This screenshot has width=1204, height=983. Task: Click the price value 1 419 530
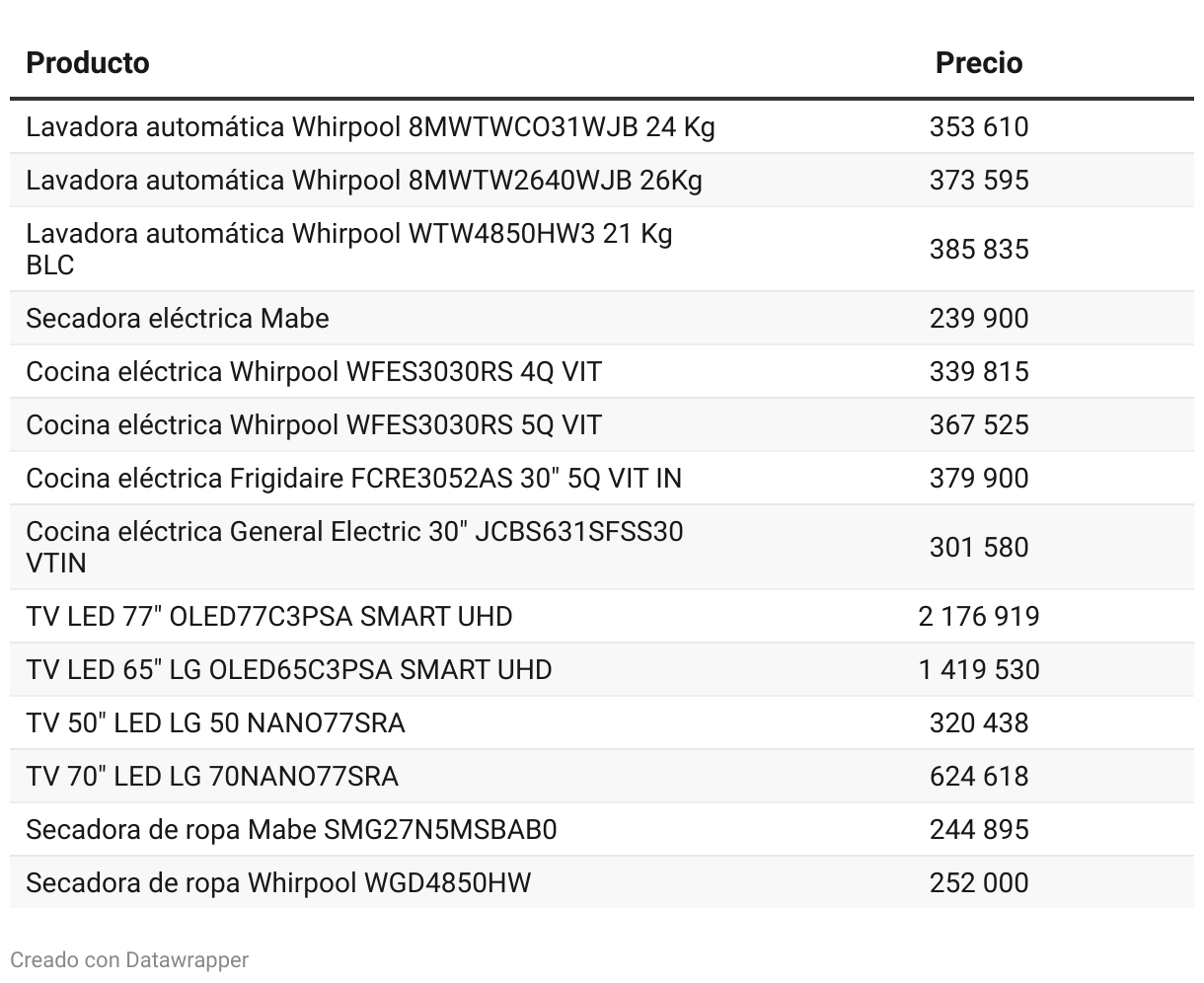pyautogui.click(x=979, y=670)
